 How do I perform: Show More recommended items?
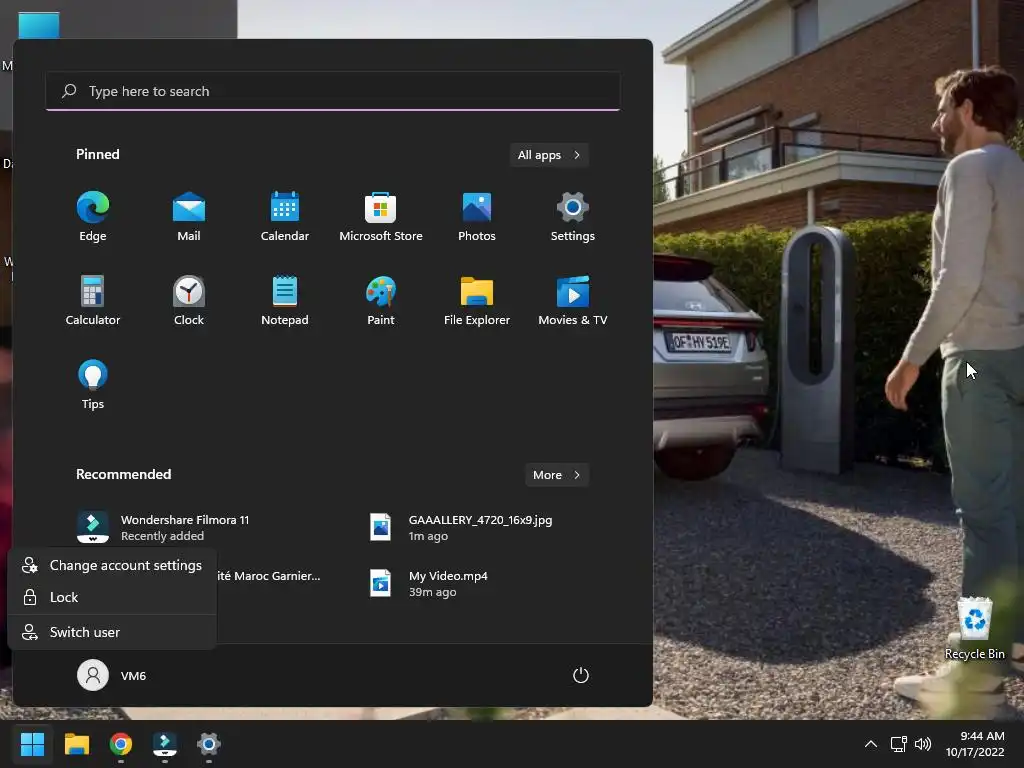pyautogui.click(x=557, y=475)
